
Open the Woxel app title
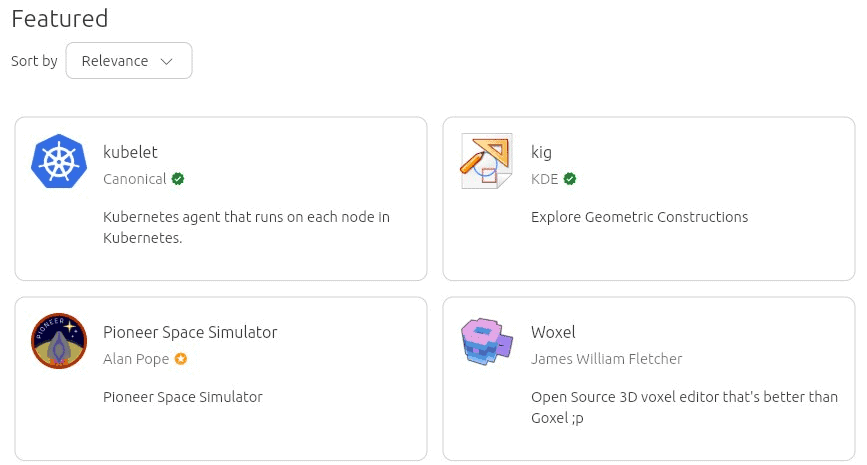(x=553, y=332)
